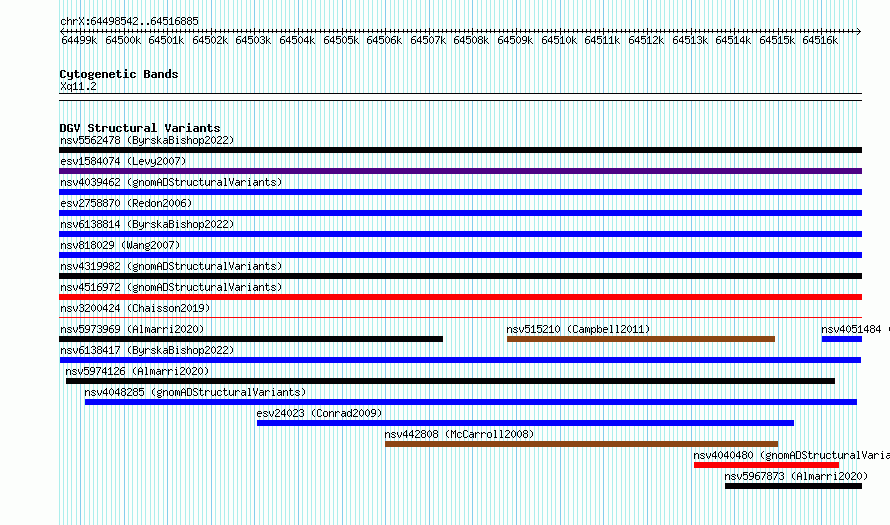Open the nsv4051484 variant label

pyautogui.click(x=851, y=329)
